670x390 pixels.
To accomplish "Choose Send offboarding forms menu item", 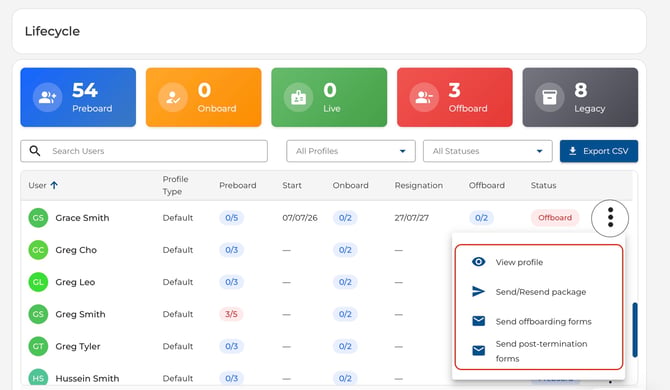I will [539, 321].
